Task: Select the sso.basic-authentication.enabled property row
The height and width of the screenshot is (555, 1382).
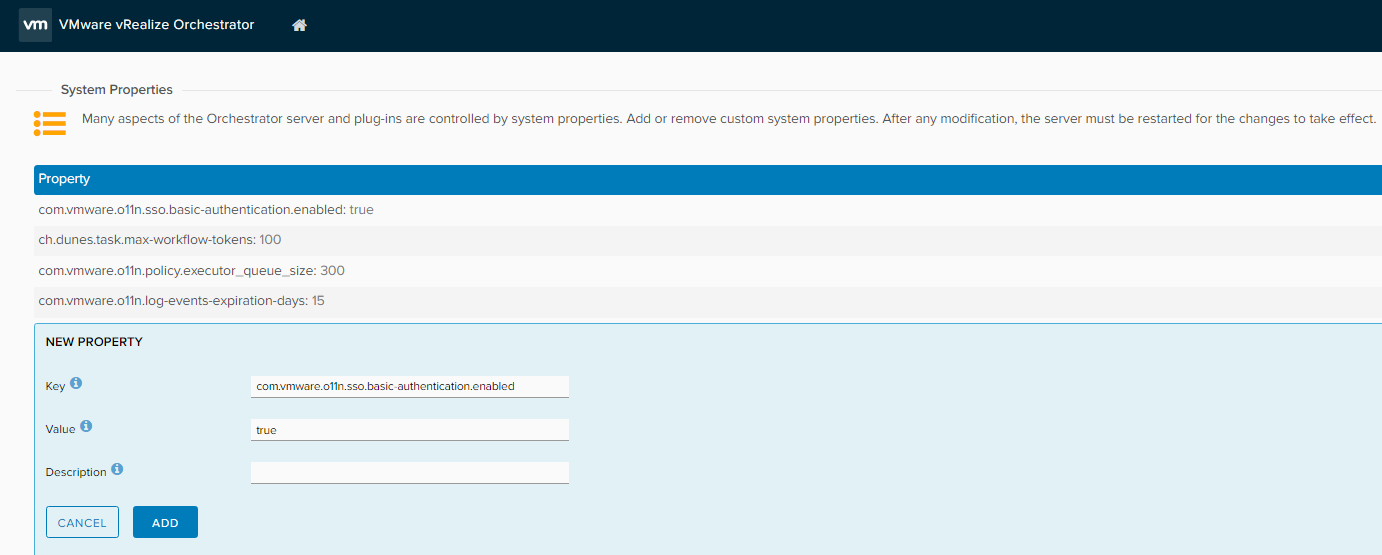Action: (206, 210)
